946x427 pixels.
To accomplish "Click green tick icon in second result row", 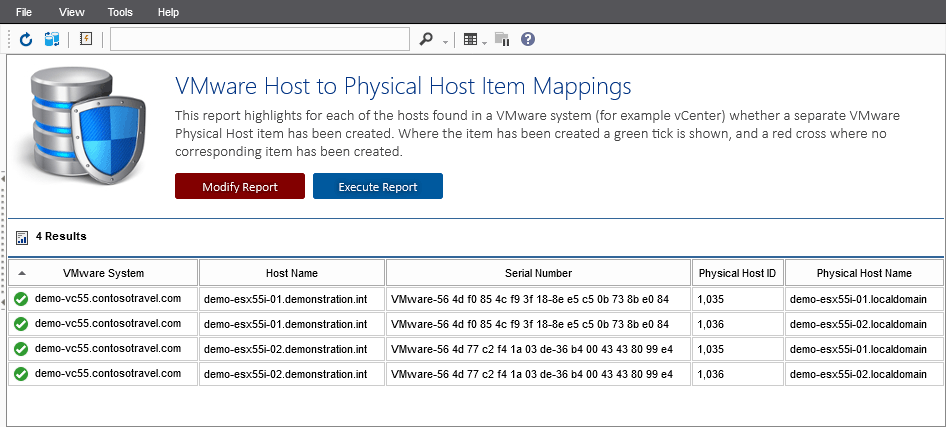I will tap(21, 324).
